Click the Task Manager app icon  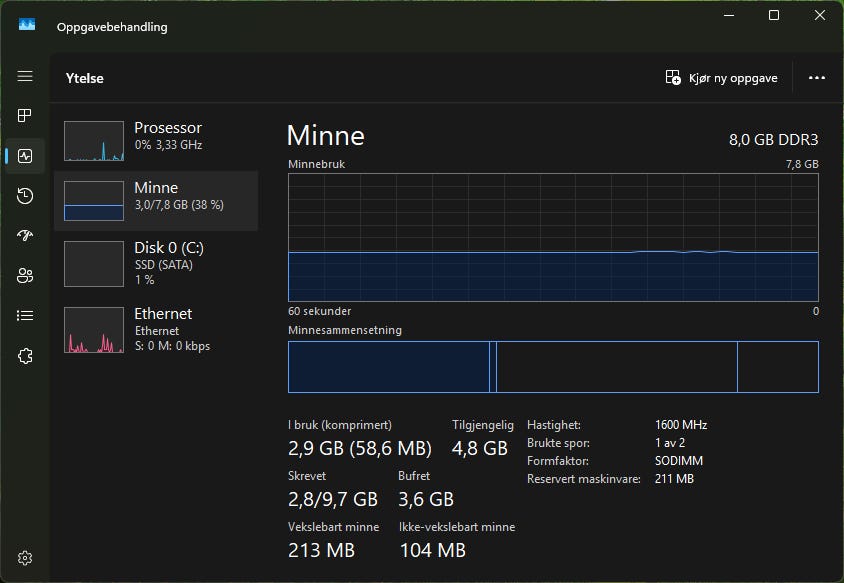[27, 26]
